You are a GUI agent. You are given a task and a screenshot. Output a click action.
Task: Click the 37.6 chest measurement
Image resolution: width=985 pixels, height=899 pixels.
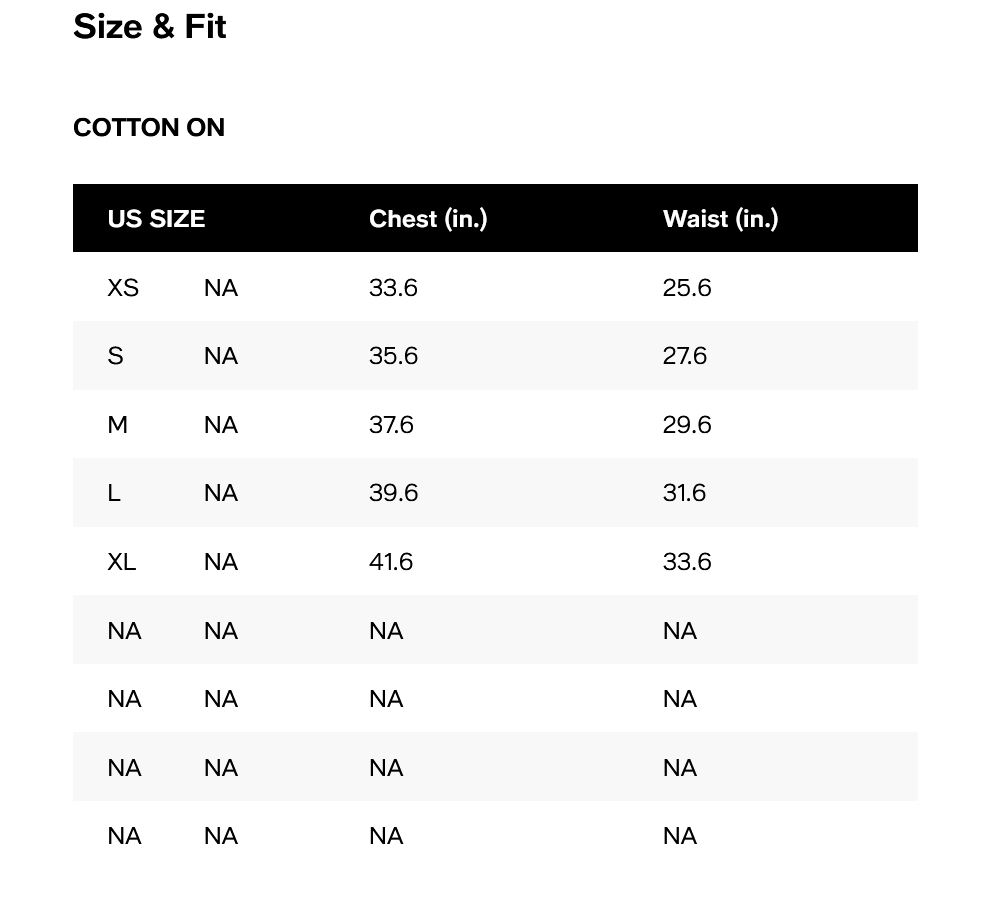pyautogui.click(x=391, y=425)
